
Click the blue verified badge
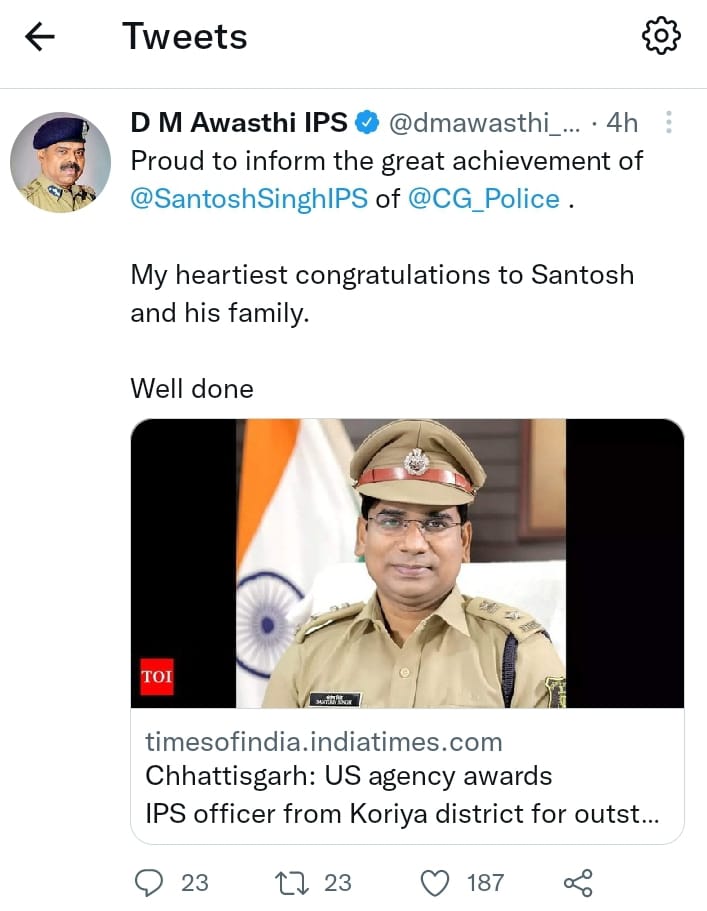click(367, 123)
